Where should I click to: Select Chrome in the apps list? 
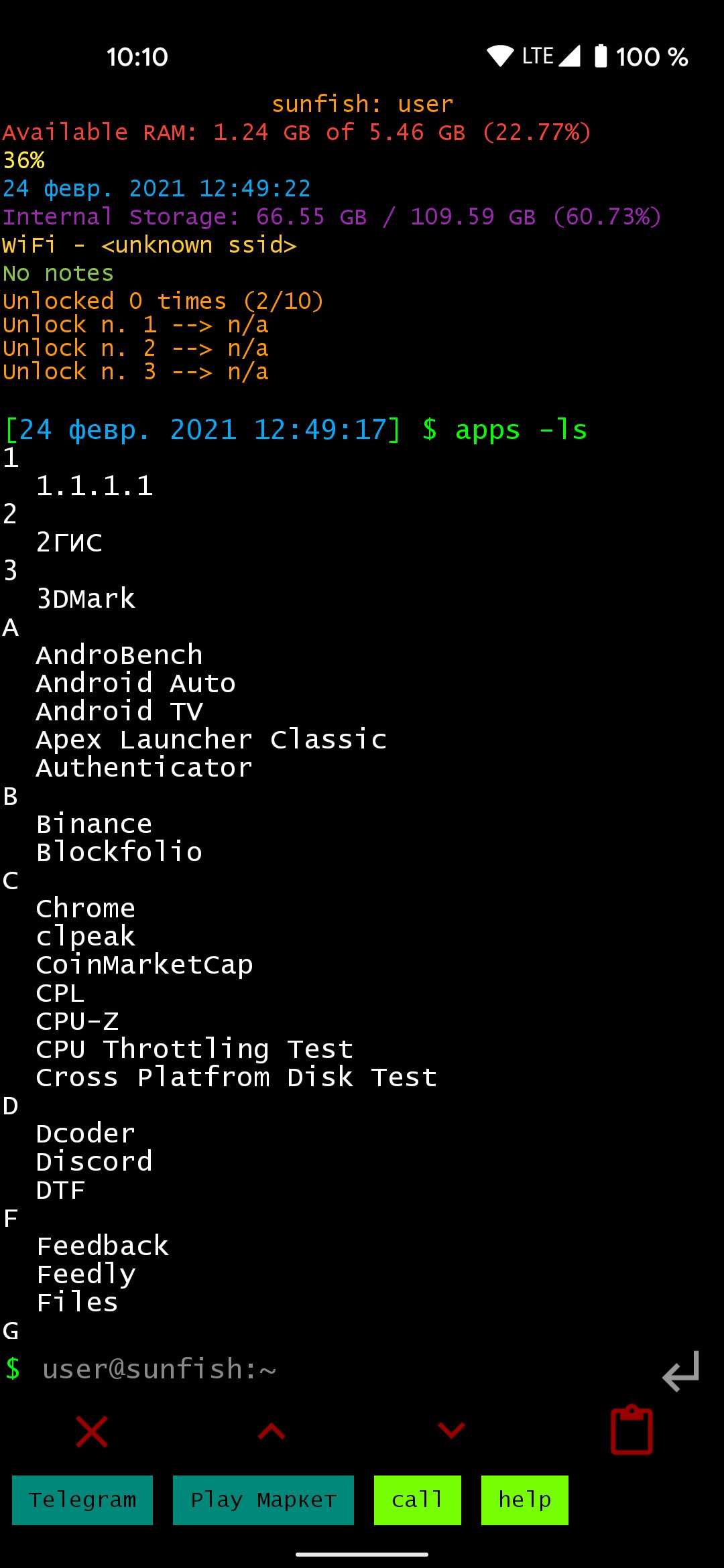86,909
